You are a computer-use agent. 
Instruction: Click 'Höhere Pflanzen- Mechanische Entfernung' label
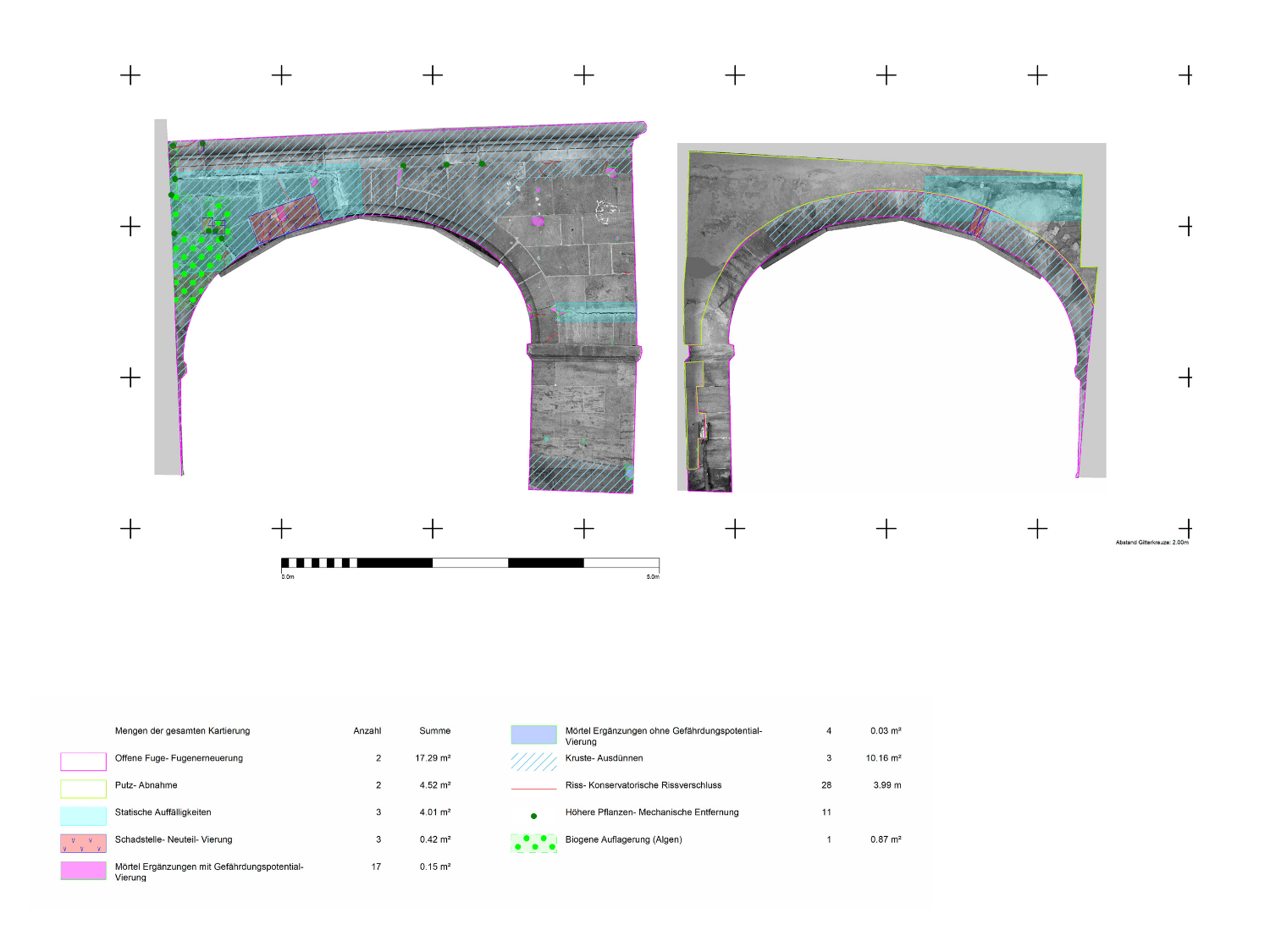click(652, 812)
